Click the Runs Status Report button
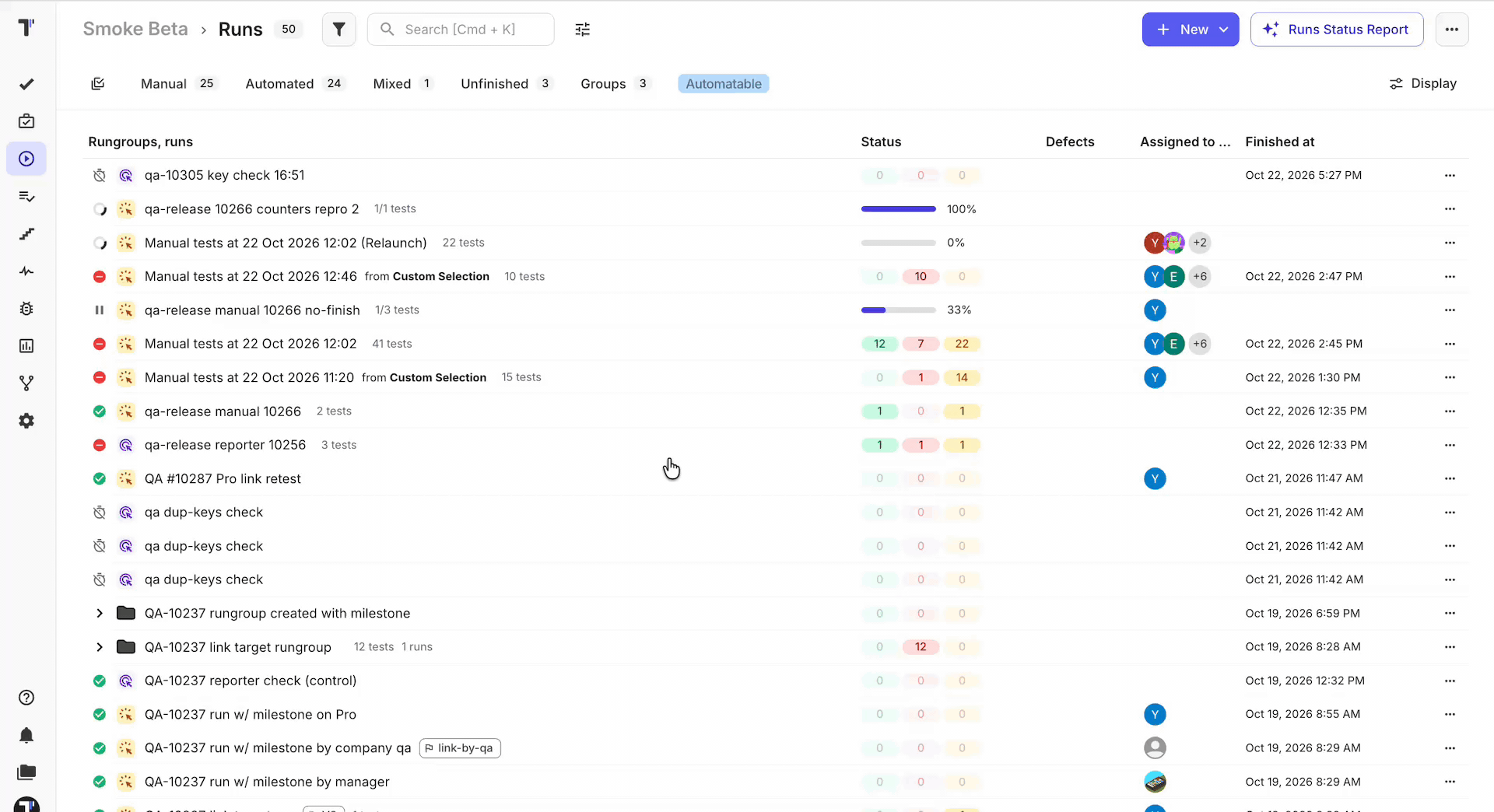Image resolution: width=1494 pixels, height=812 pixels. (1337, 30)
